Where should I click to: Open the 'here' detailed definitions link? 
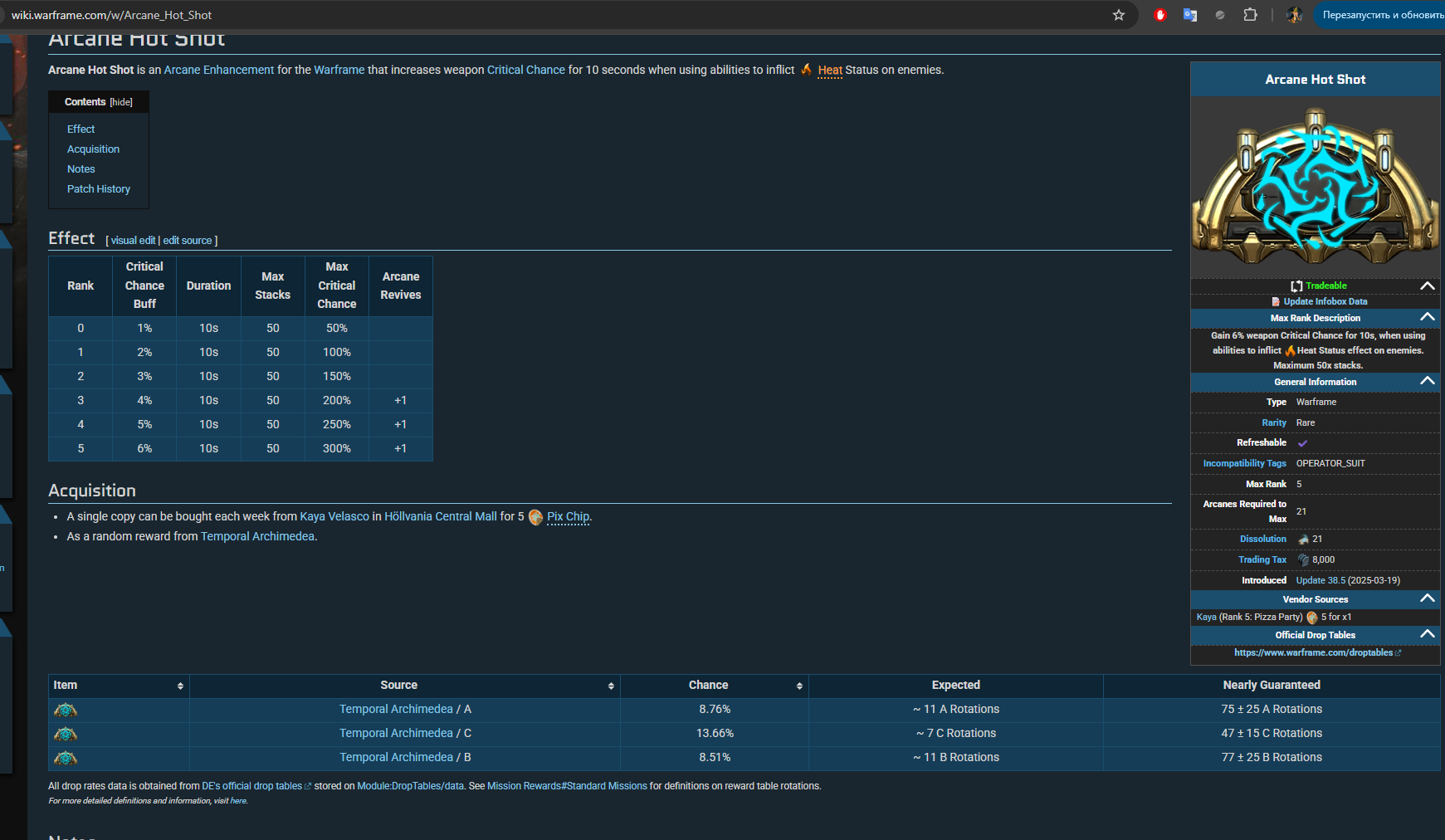[x=238, y=801]
